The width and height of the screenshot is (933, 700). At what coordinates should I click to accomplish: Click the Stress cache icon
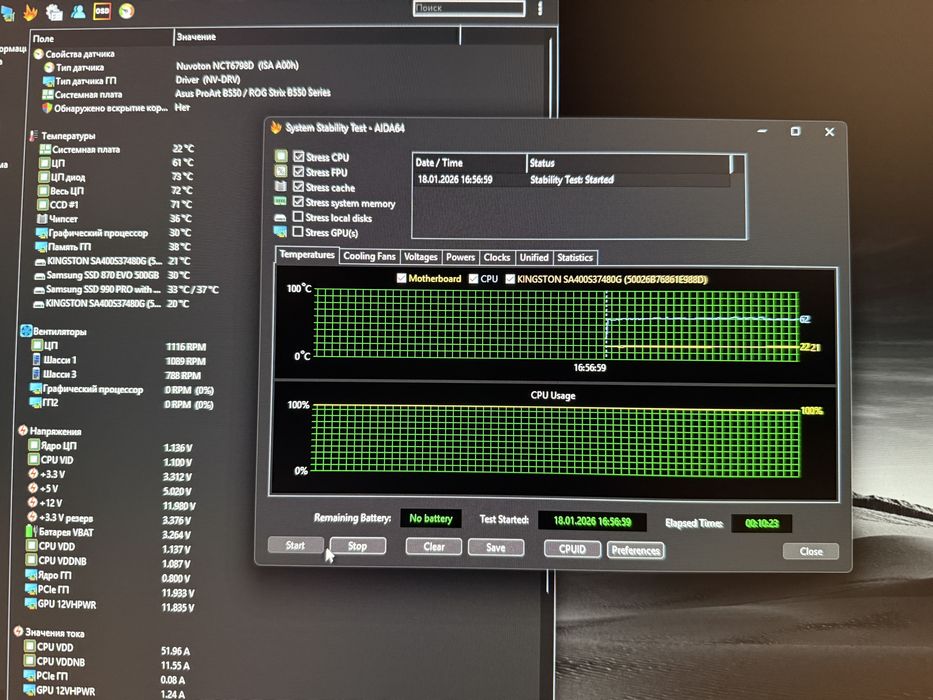[x=280, y=186]
